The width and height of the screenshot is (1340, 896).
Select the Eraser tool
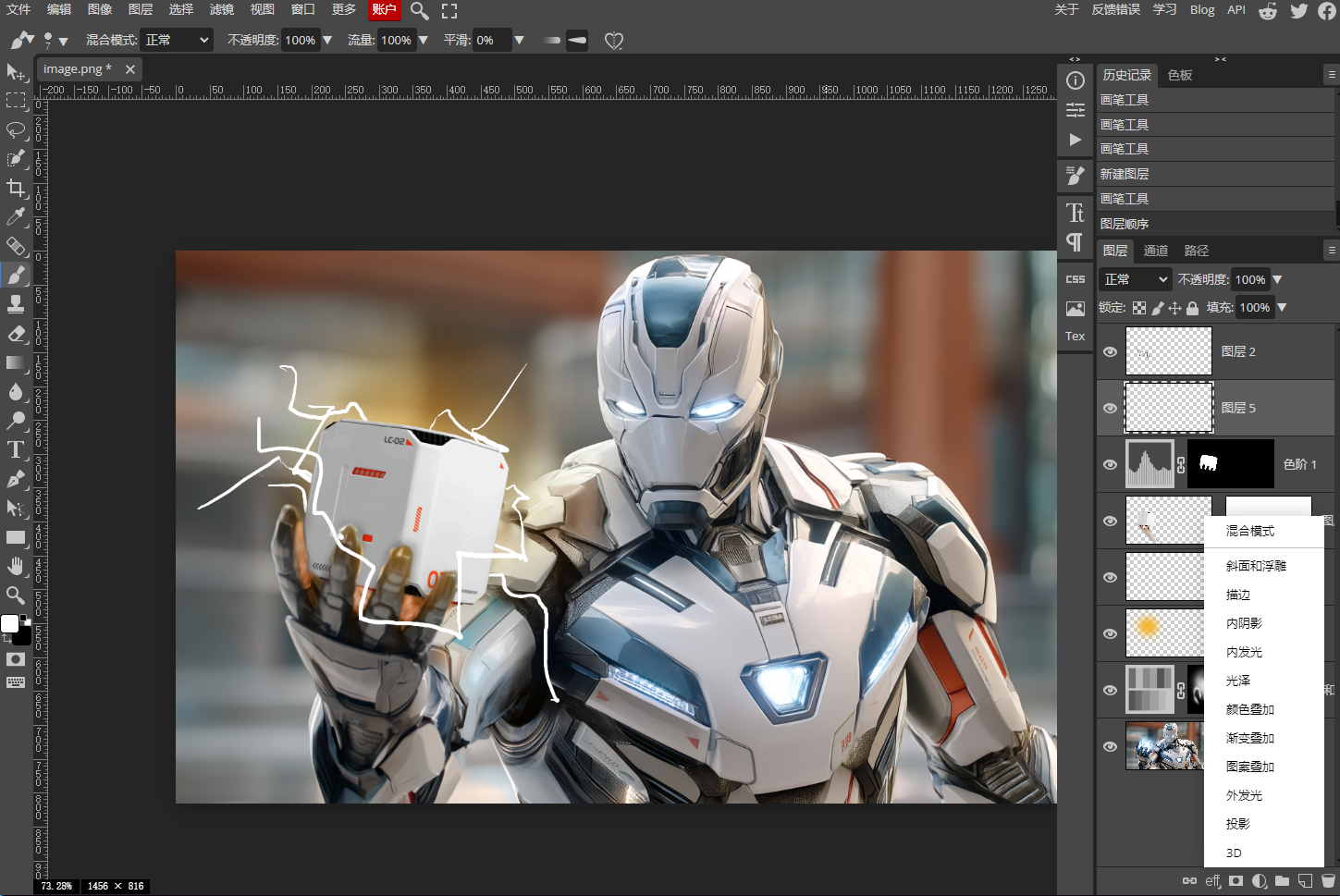click(x=16, y=334)
